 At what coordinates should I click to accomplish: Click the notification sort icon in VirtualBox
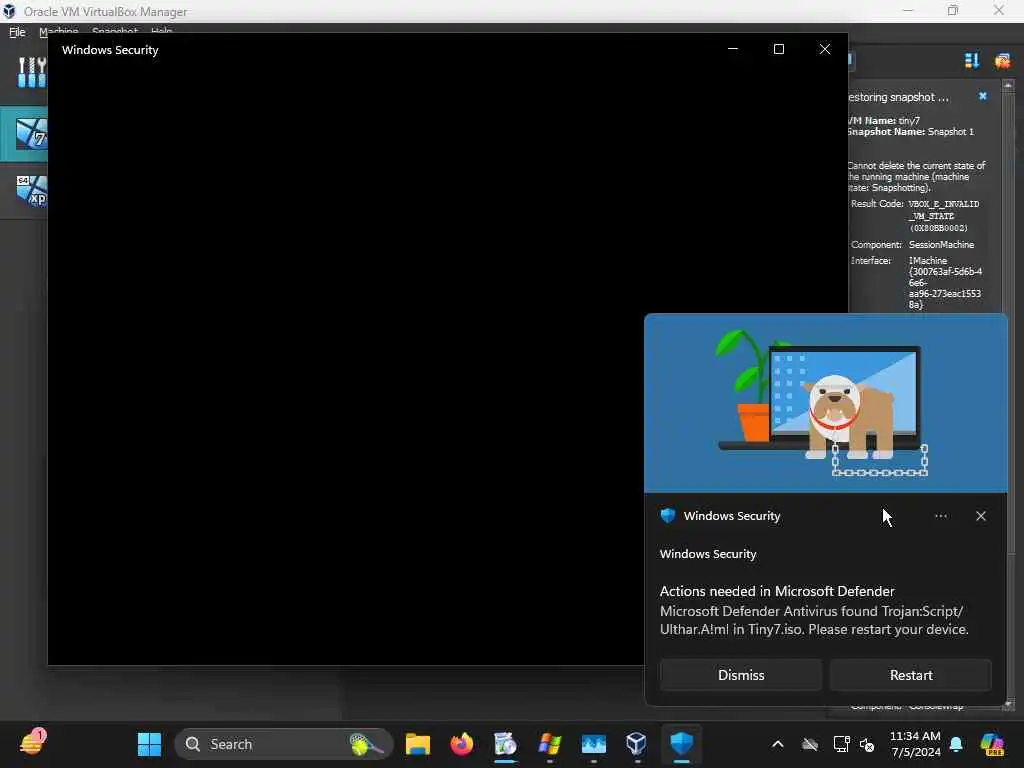(971, 61)
